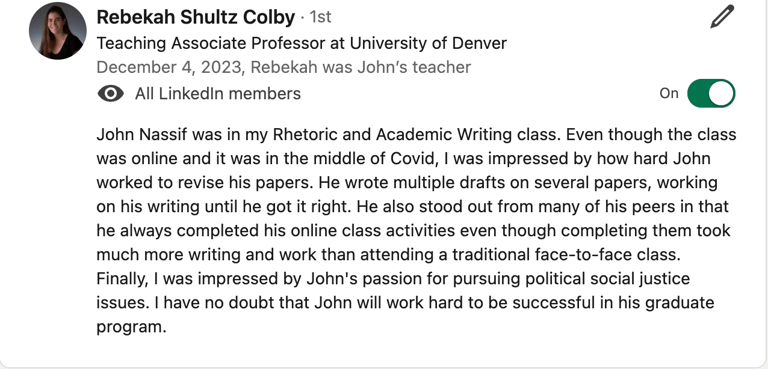
Task: Open Rebekah Shultz Colby's profile photo
Action: 58,31
